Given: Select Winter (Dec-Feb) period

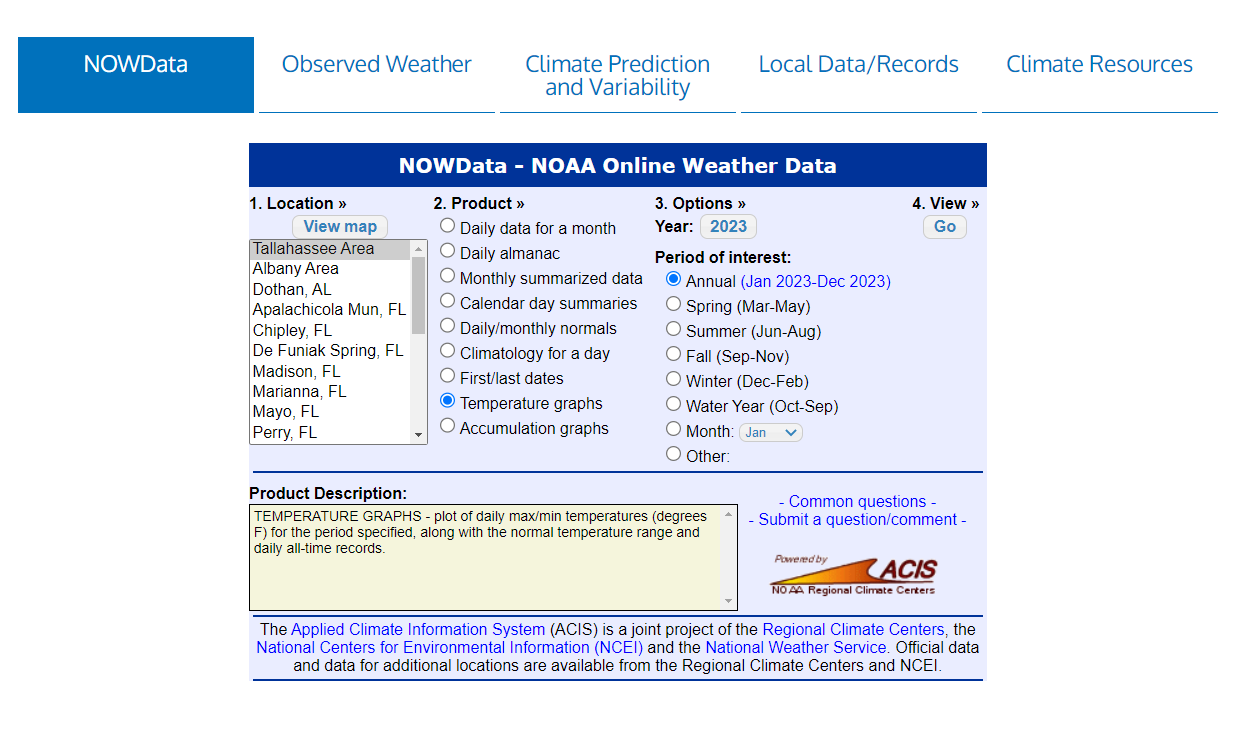Looking at the screenshot, I should pos(673,380).
